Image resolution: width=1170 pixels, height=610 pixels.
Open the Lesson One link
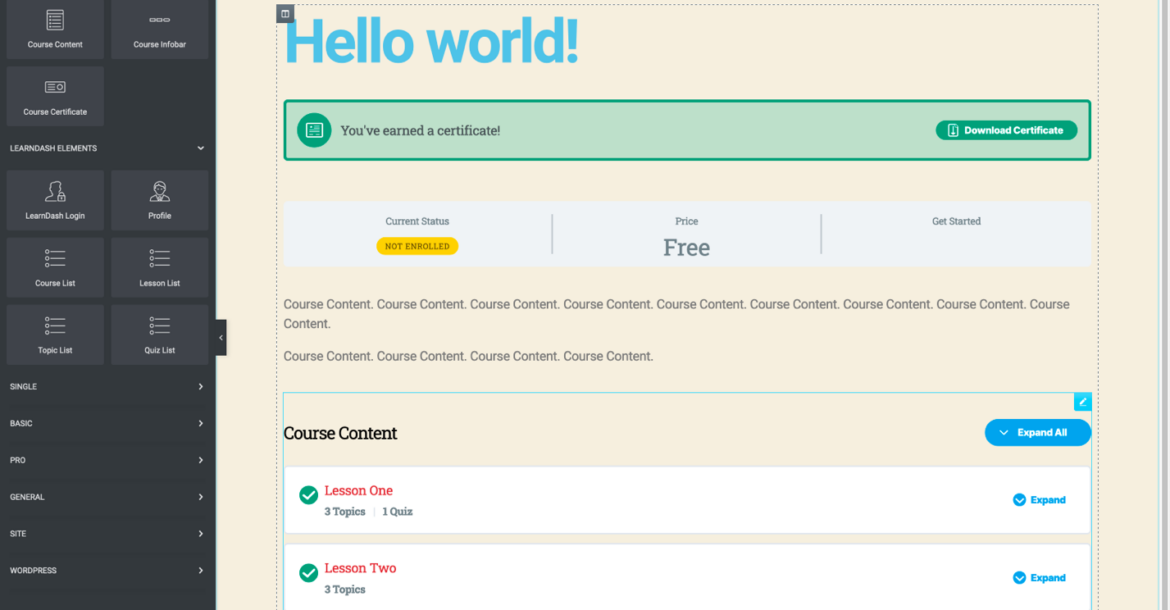point(358,491)
